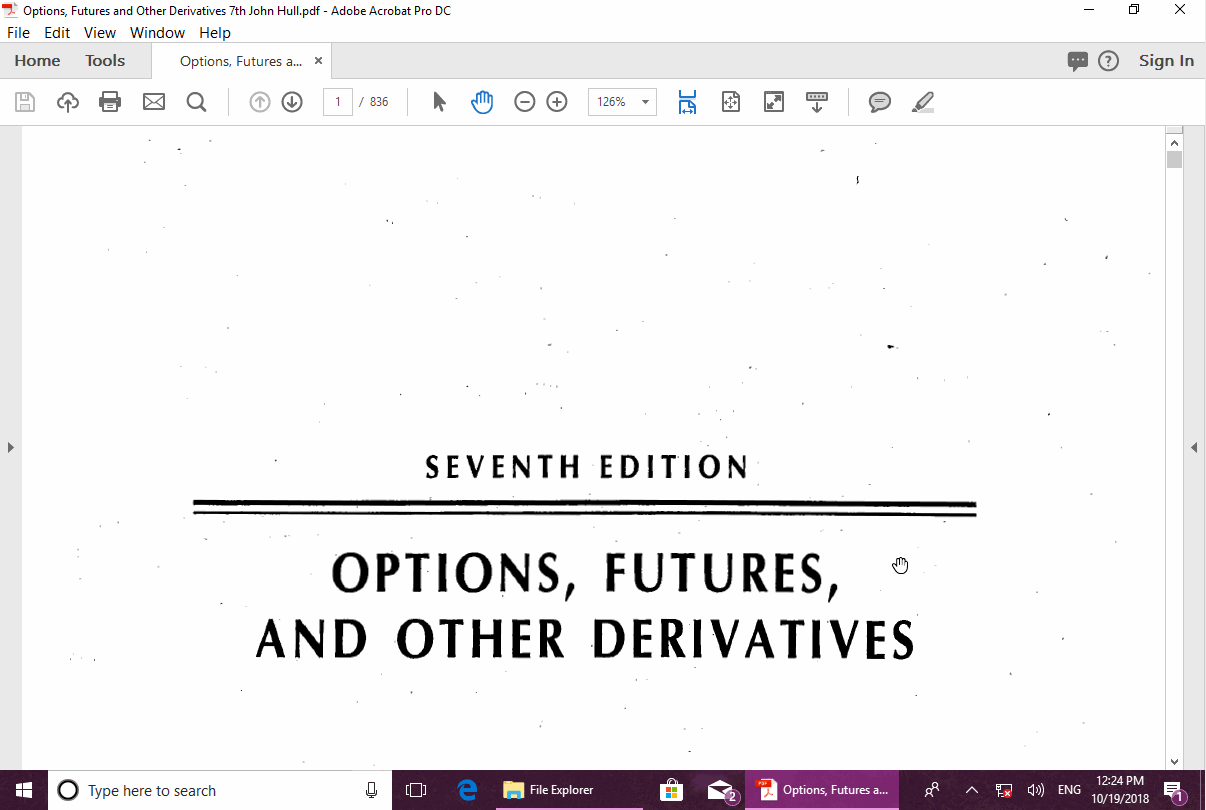The width and height of the screenshot is (1206, 810).
Task: Click the vertical scrollbar thumb
Action: pos(1174,159)
